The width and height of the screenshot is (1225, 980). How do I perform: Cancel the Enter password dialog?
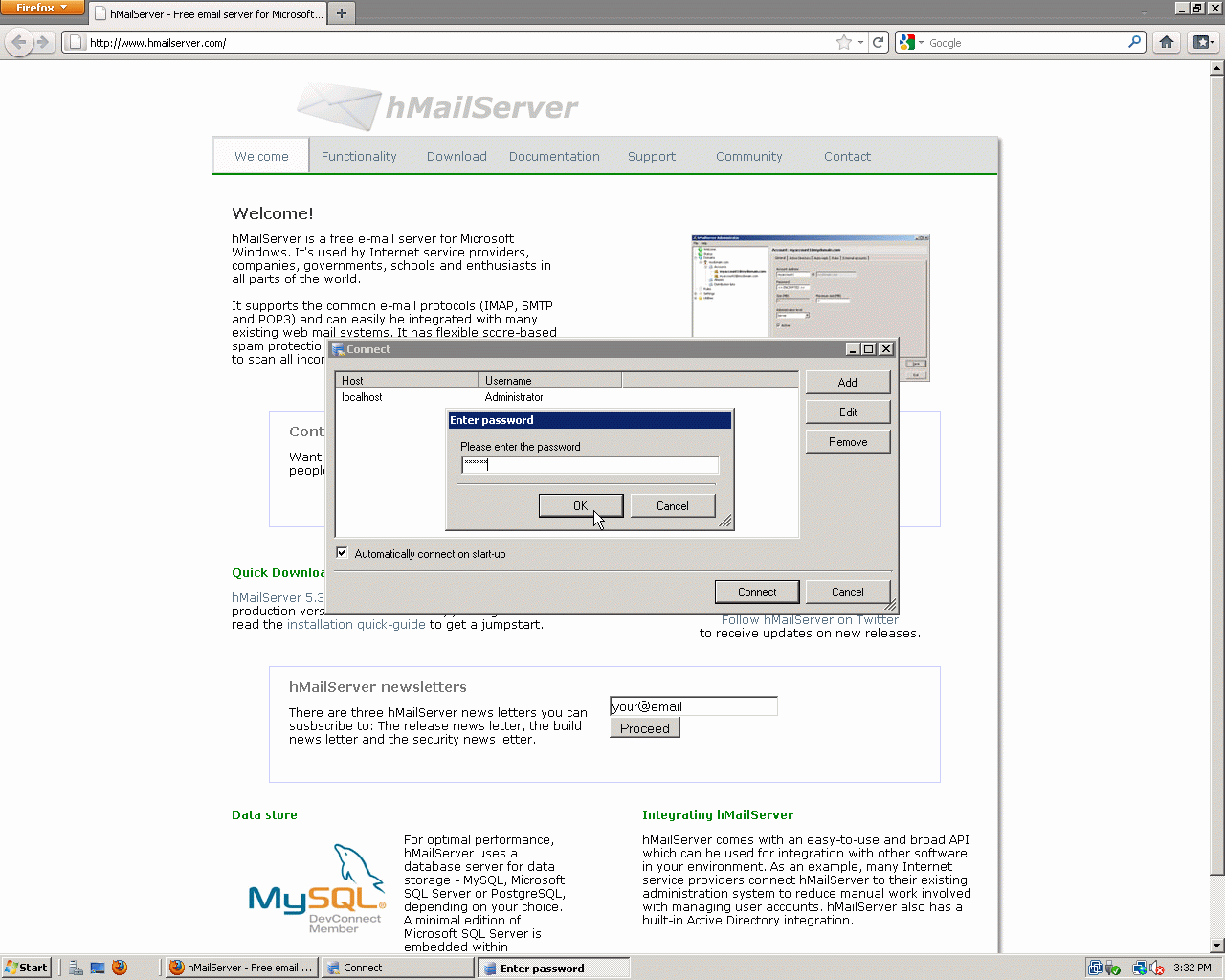coord(673,505)
